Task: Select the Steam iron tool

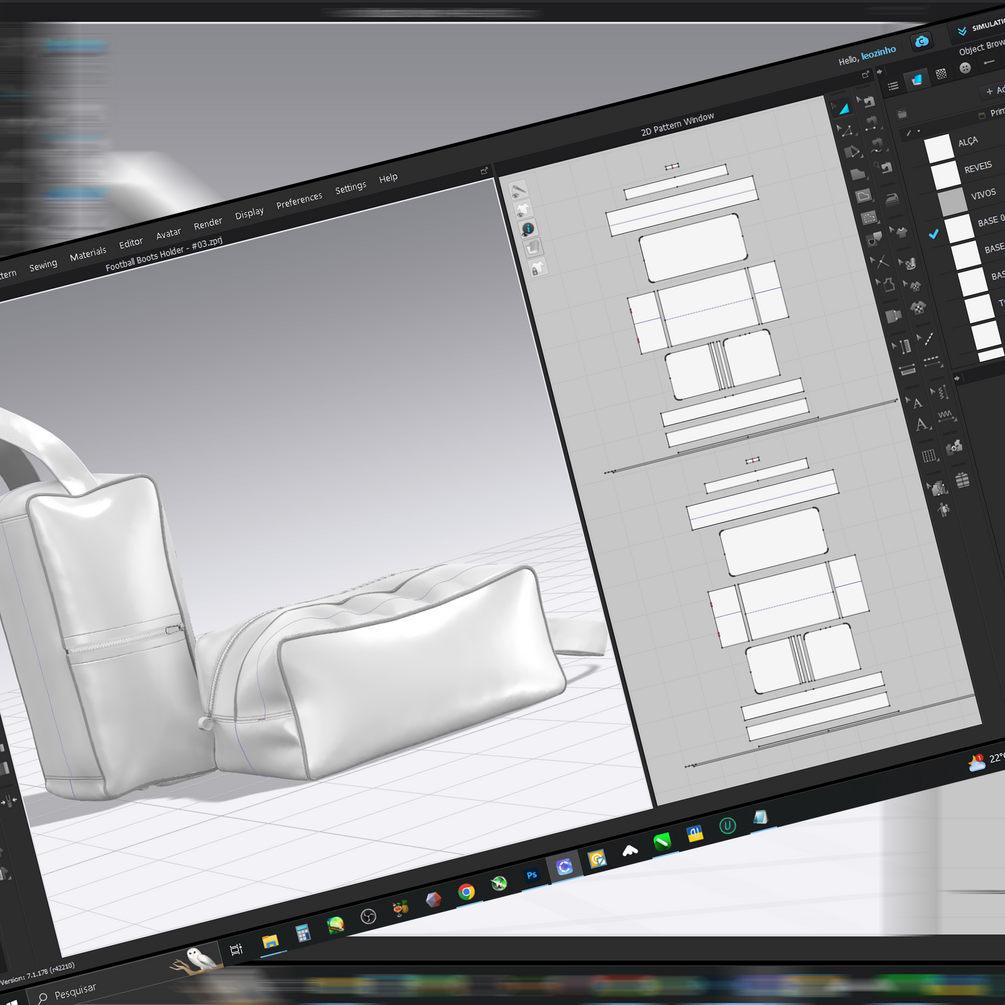Action: [892, 198]
